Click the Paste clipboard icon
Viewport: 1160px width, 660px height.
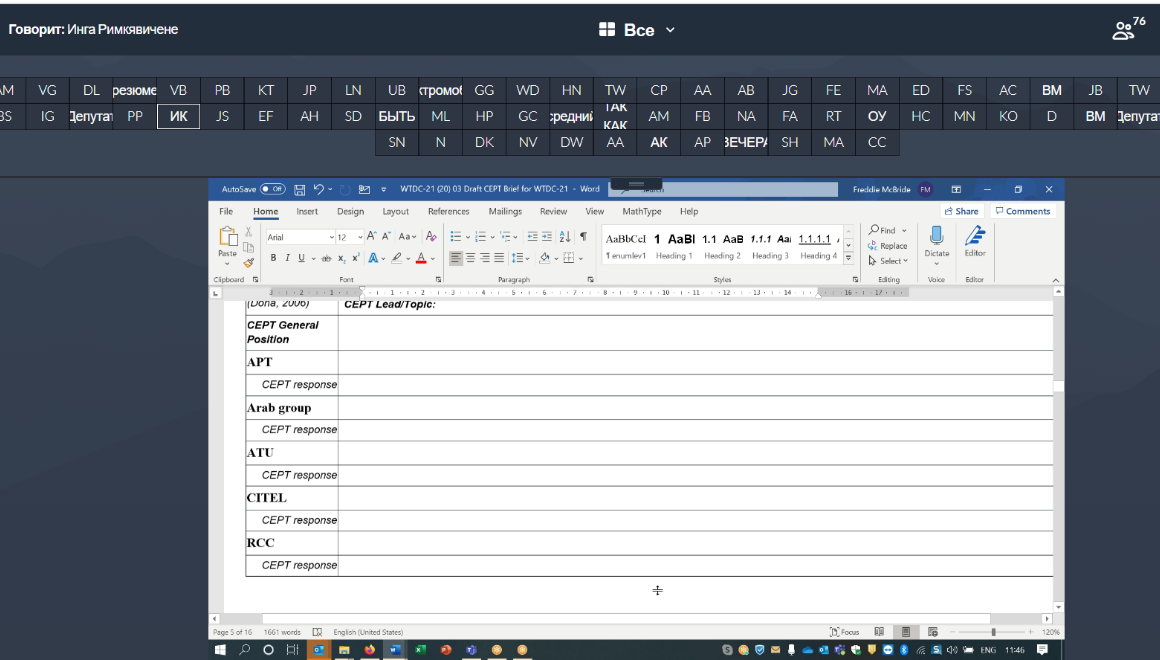(x=228, y=237)
